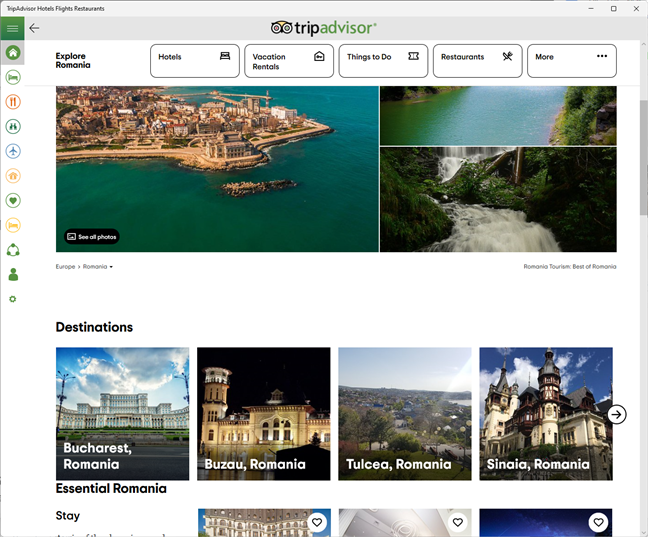Open the waterfall photo
648x537 pixels.
pos(498,199)
